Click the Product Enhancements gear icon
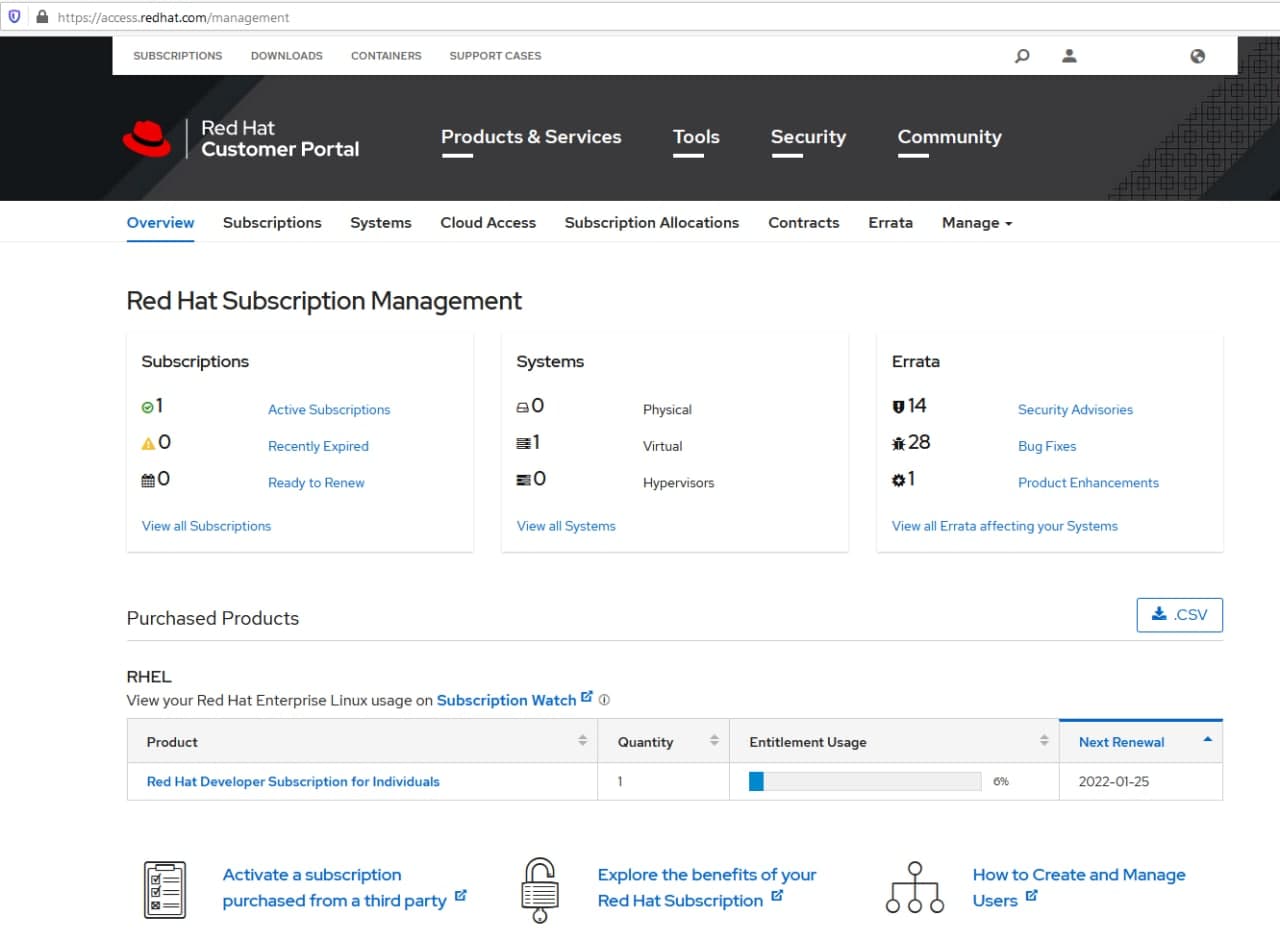Viewport: 1280px width, 940px height. [x=898, y=480]
